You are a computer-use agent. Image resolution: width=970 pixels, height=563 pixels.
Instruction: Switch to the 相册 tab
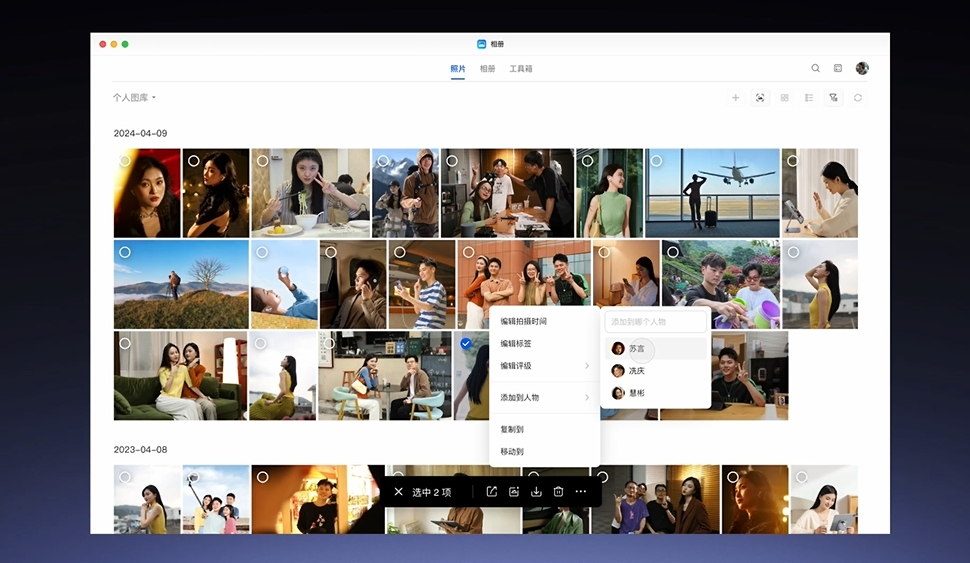(487, 69)
